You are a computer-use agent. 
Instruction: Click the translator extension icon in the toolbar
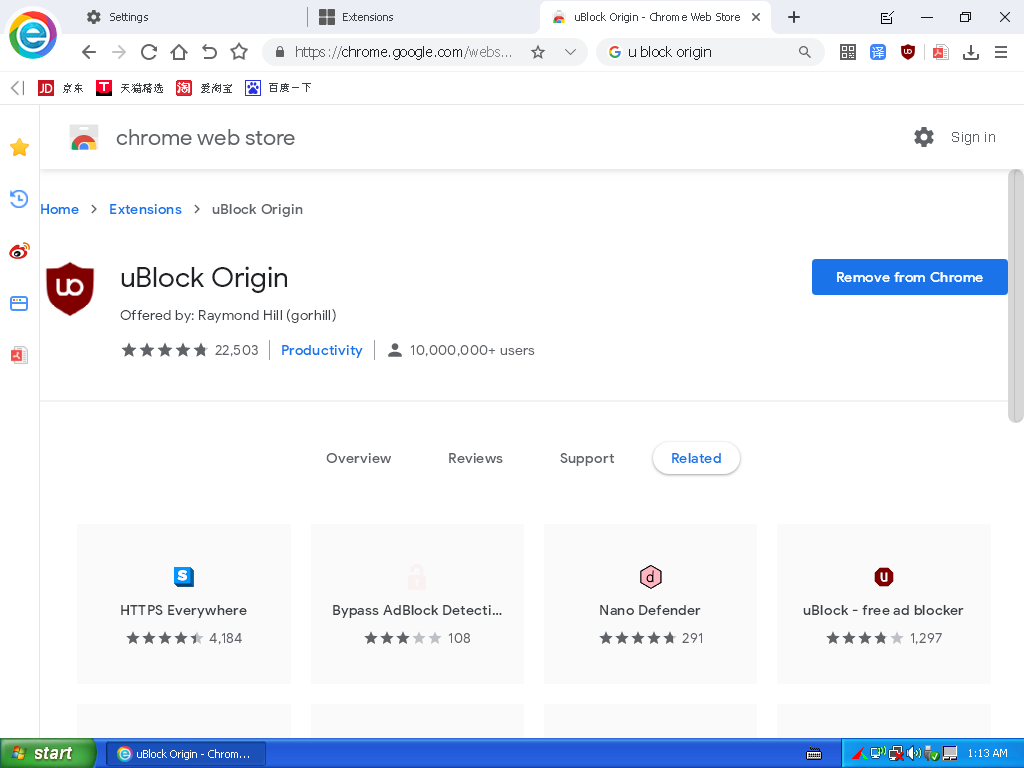click(x=878, y=52)
